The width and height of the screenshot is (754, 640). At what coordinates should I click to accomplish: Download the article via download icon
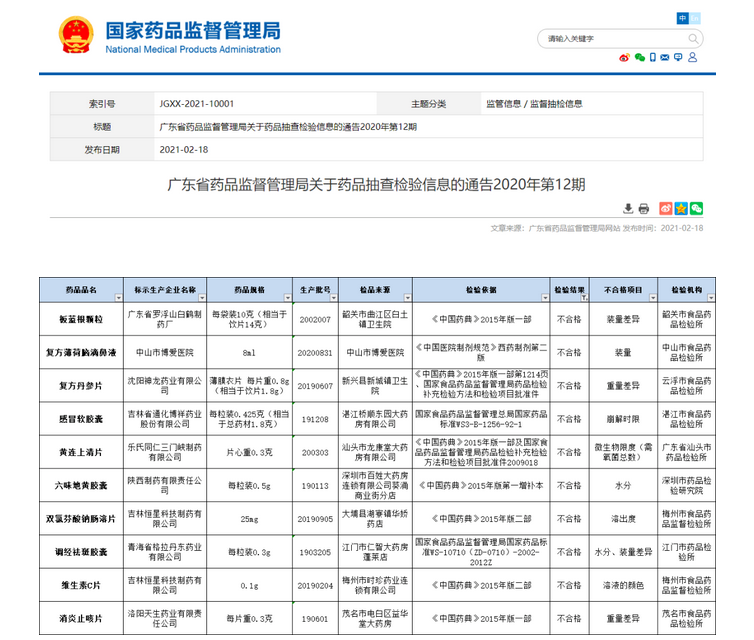(x=628, y=208)
